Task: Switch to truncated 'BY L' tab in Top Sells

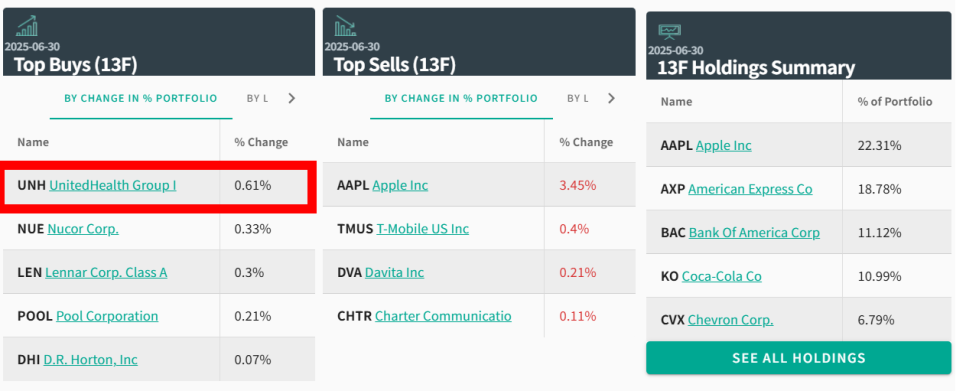Action: [x=577, y=99]
